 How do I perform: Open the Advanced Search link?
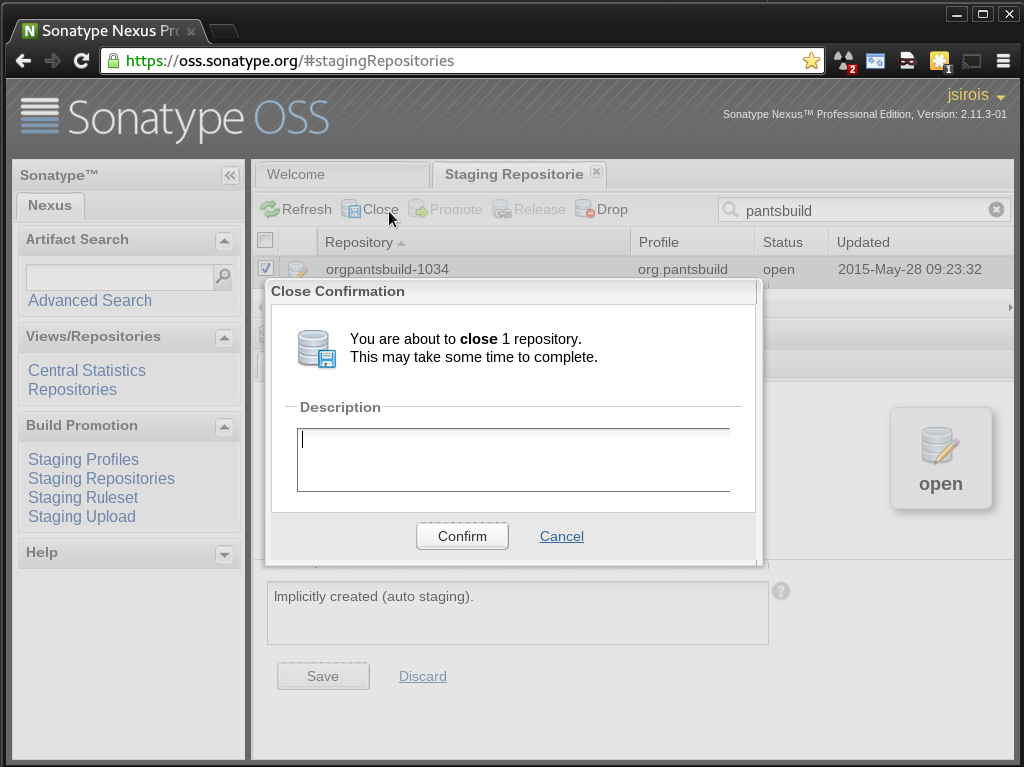click(90, 301)
